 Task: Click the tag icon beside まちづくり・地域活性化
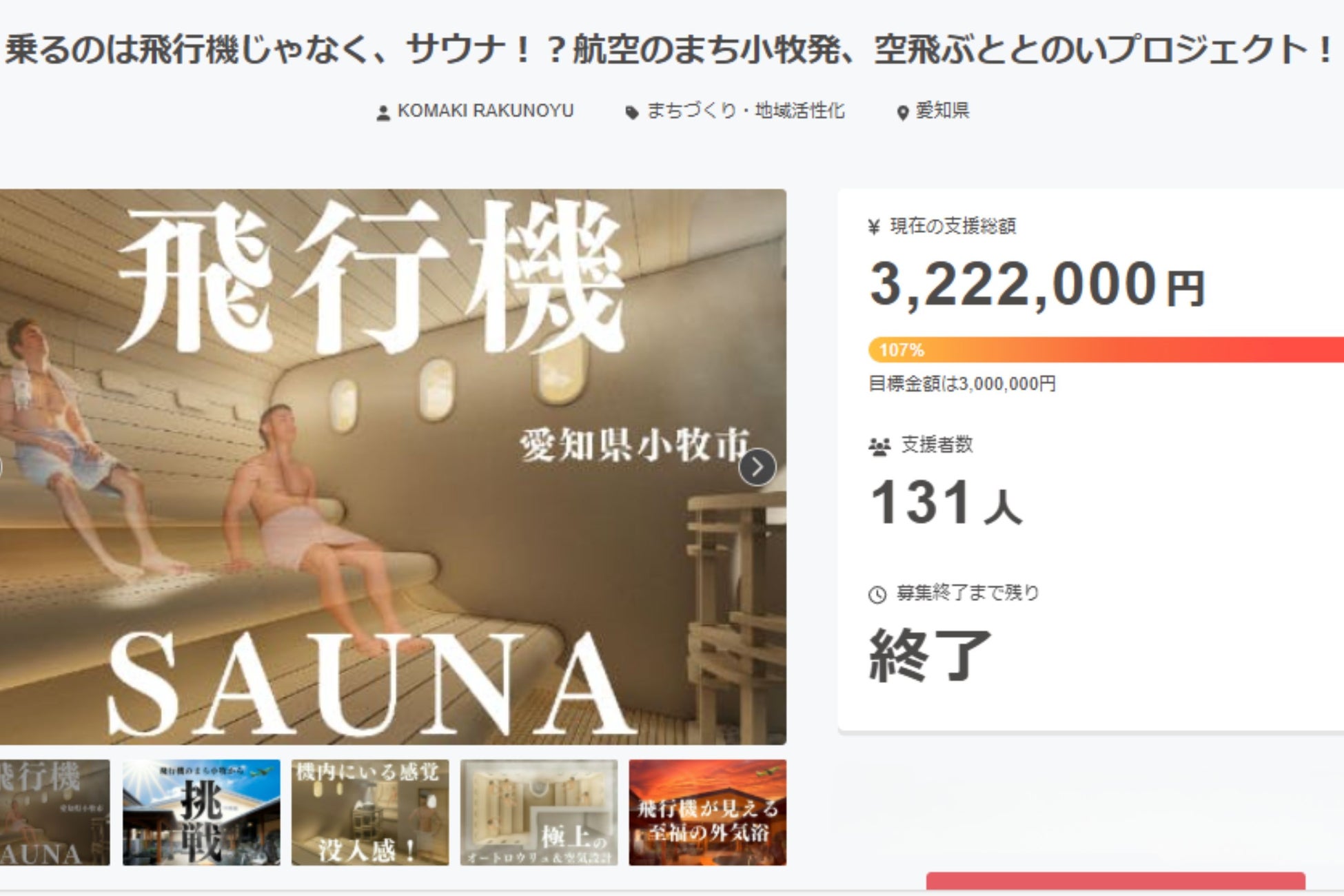tap(631, 112)
